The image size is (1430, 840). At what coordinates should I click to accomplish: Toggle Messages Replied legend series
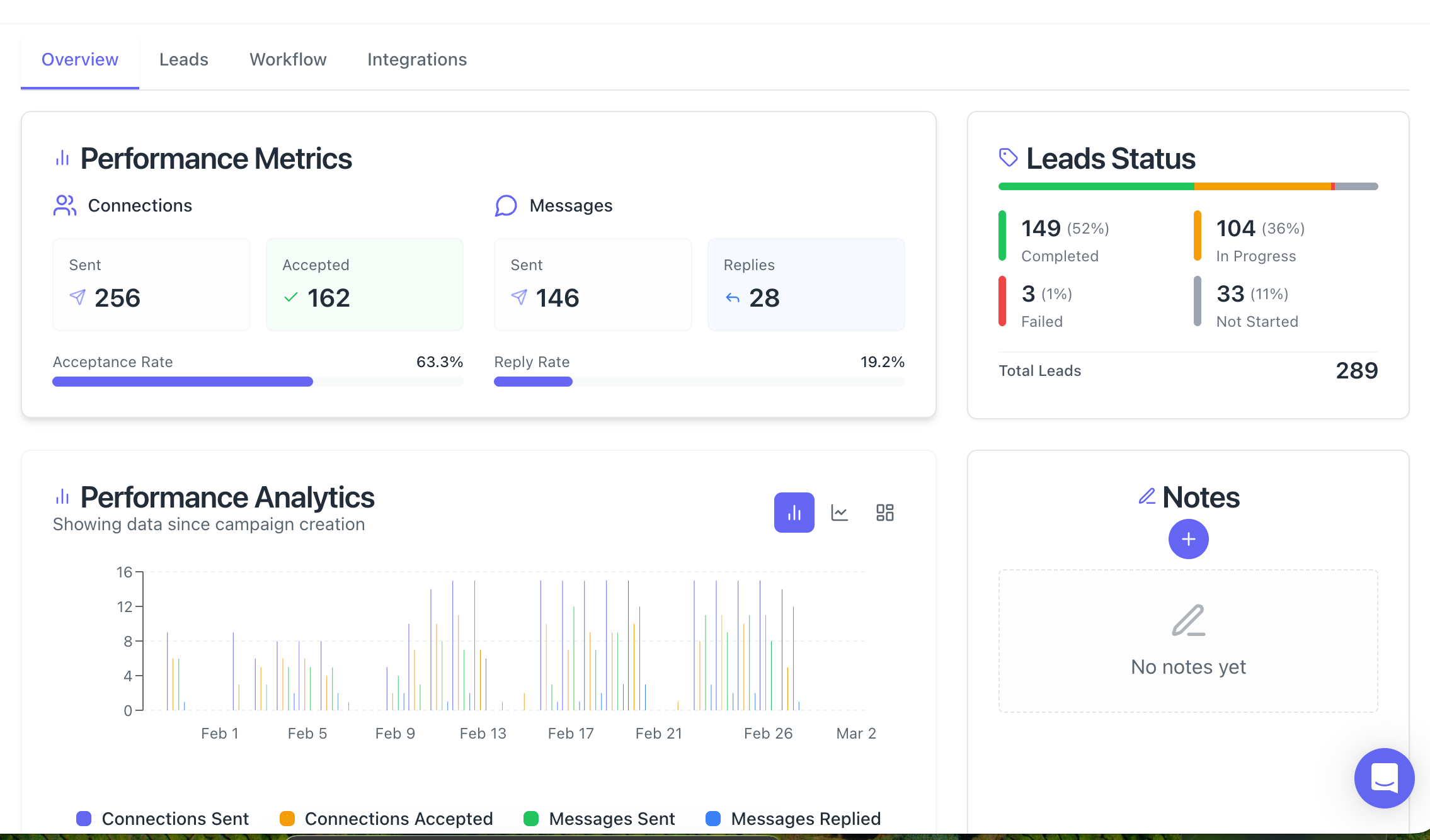pyautogui.click(x=793, y=819)
